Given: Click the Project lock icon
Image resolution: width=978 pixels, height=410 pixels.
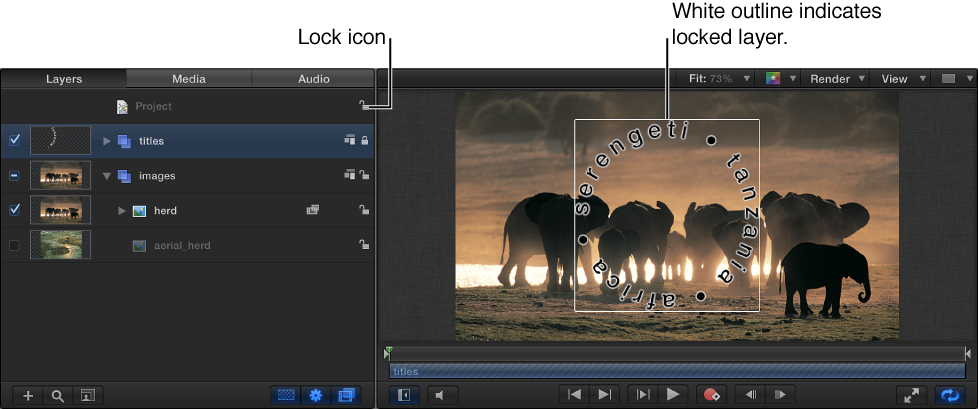Looking at the screenshot, I should [x=364, y=106].
